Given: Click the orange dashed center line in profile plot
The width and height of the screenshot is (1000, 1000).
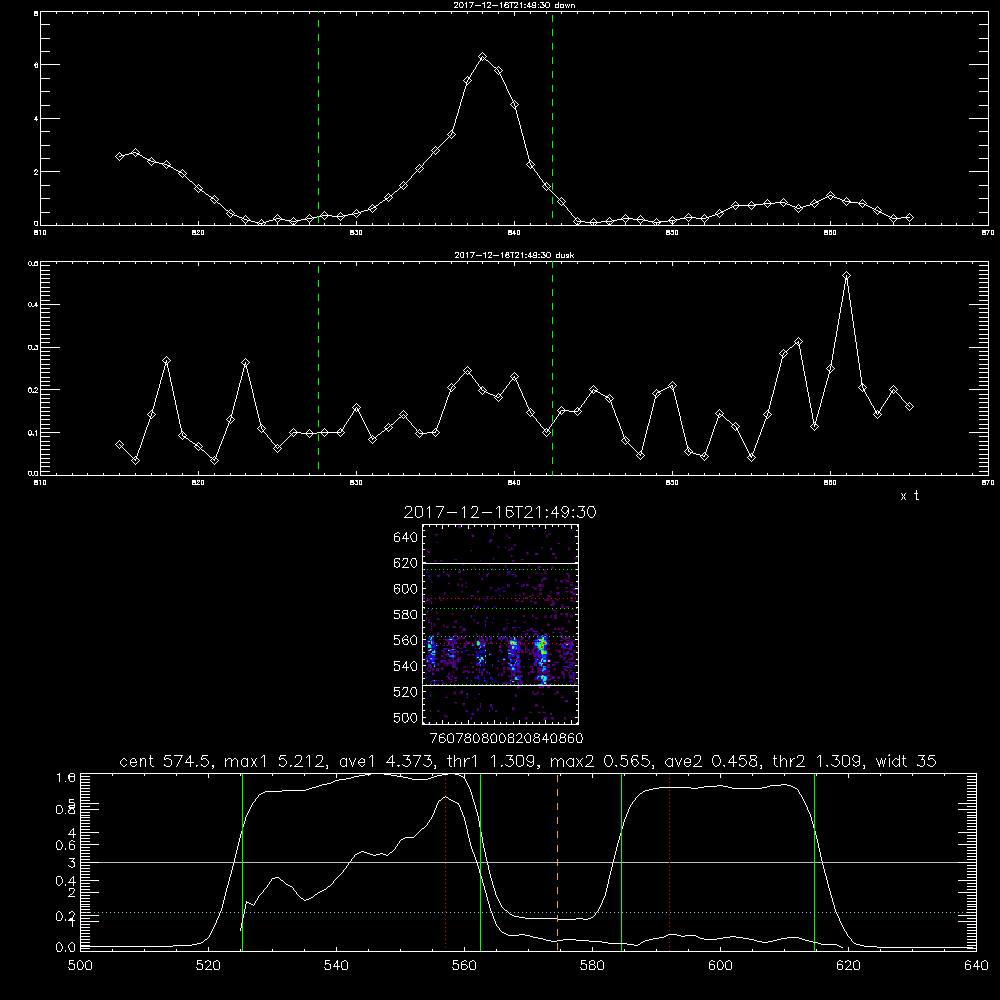Looking at the screenshot, I should click(x=557, y=861).
